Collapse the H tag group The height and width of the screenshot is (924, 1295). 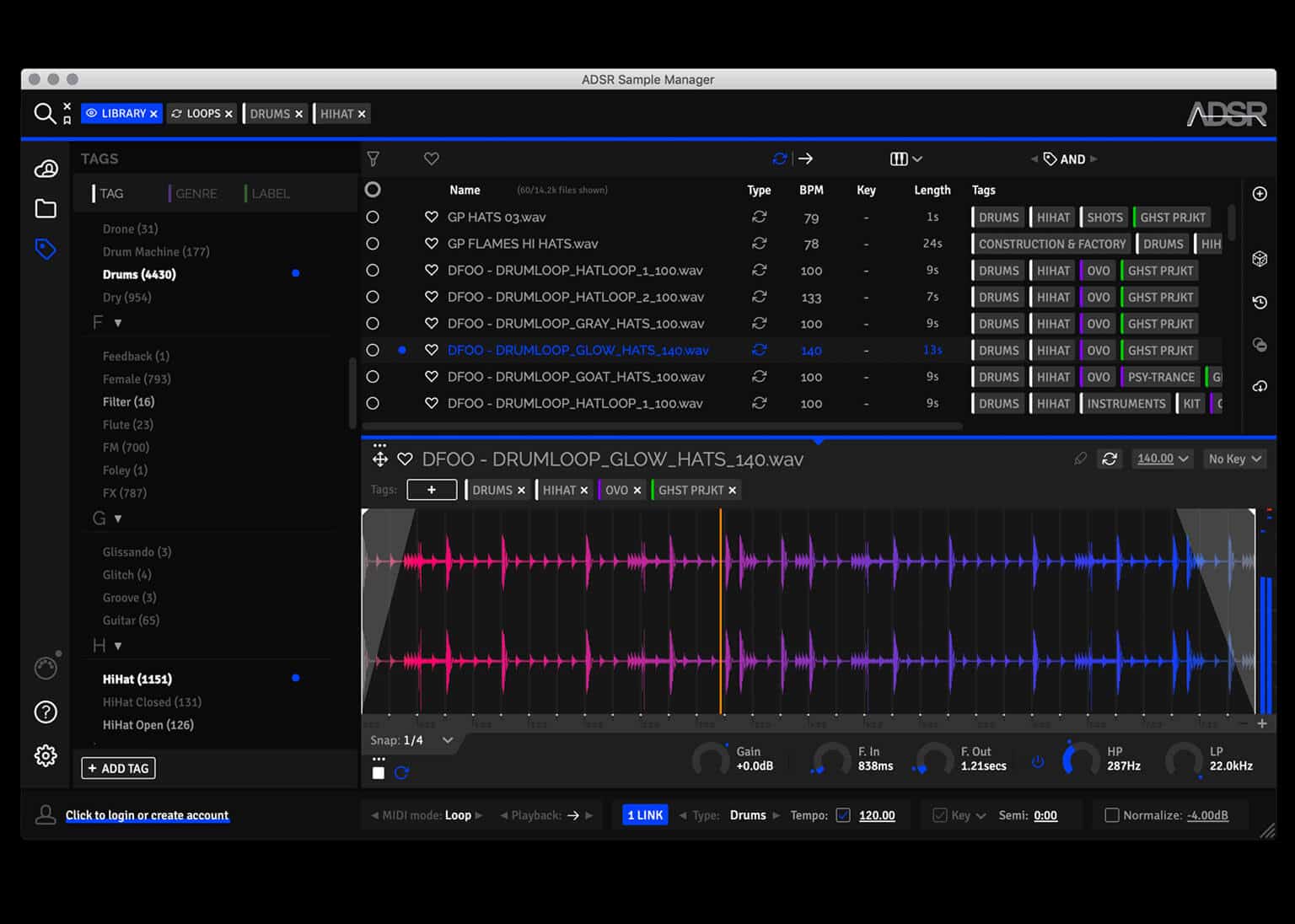click(x=118, y=646)
